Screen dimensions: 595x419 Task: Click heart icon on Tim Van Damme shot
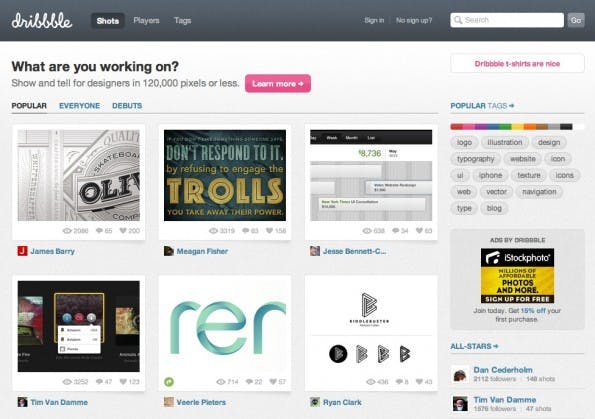(x=123, y=381)
